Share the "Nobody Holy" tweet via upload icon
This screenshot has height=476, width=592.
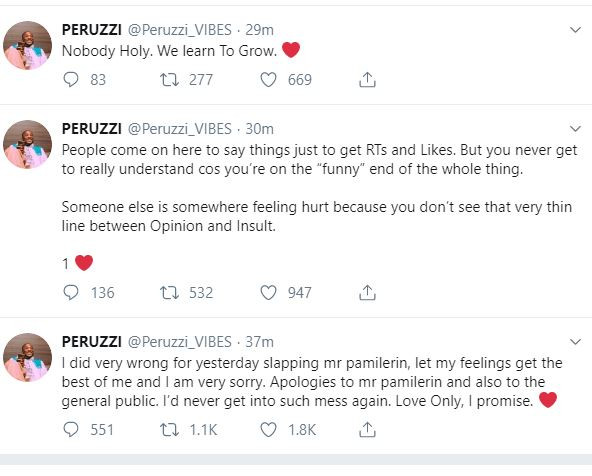pos(367,80)
